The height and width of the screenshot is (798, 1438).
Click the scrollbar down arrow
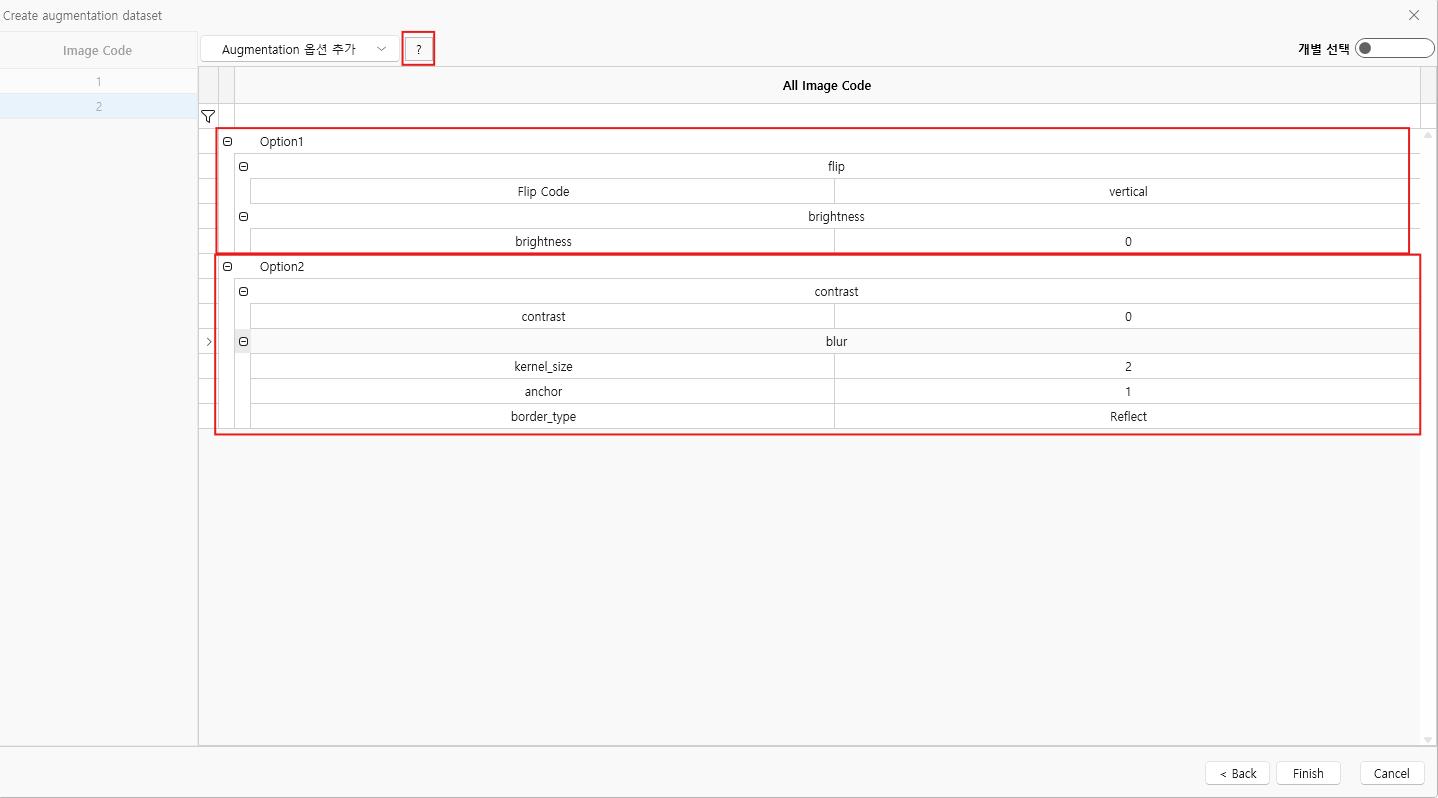(1427, 739)
